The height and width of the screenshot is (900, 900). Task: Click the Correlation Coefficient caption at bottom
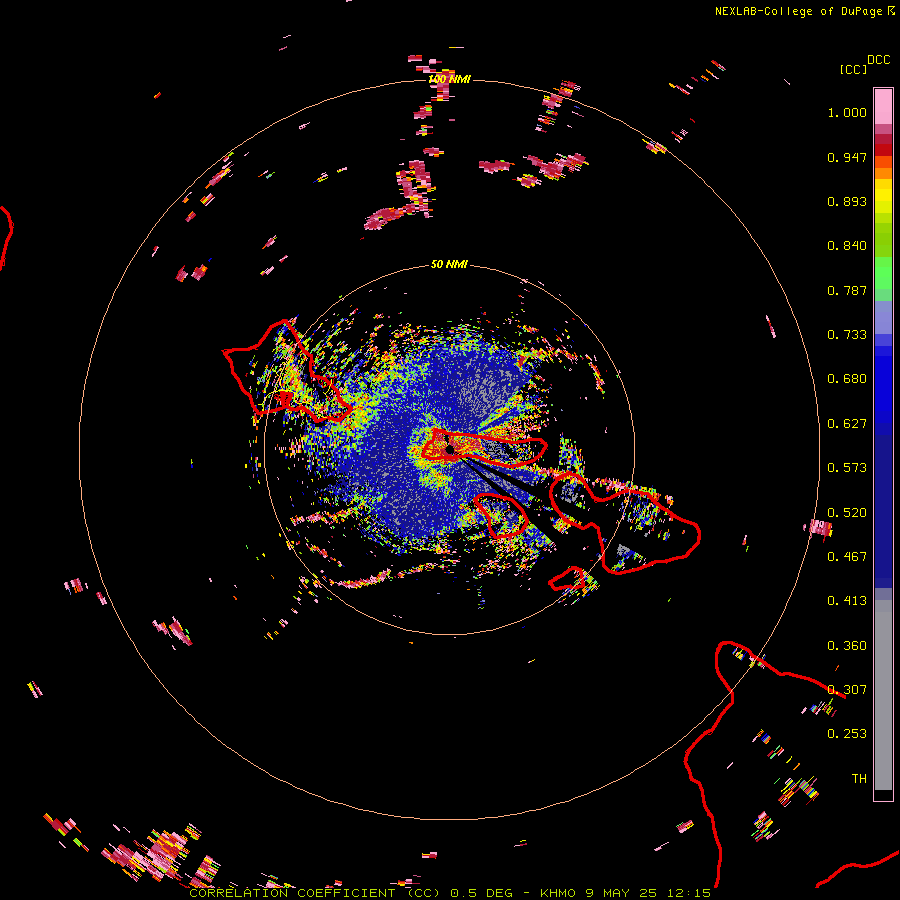[450, 893]
